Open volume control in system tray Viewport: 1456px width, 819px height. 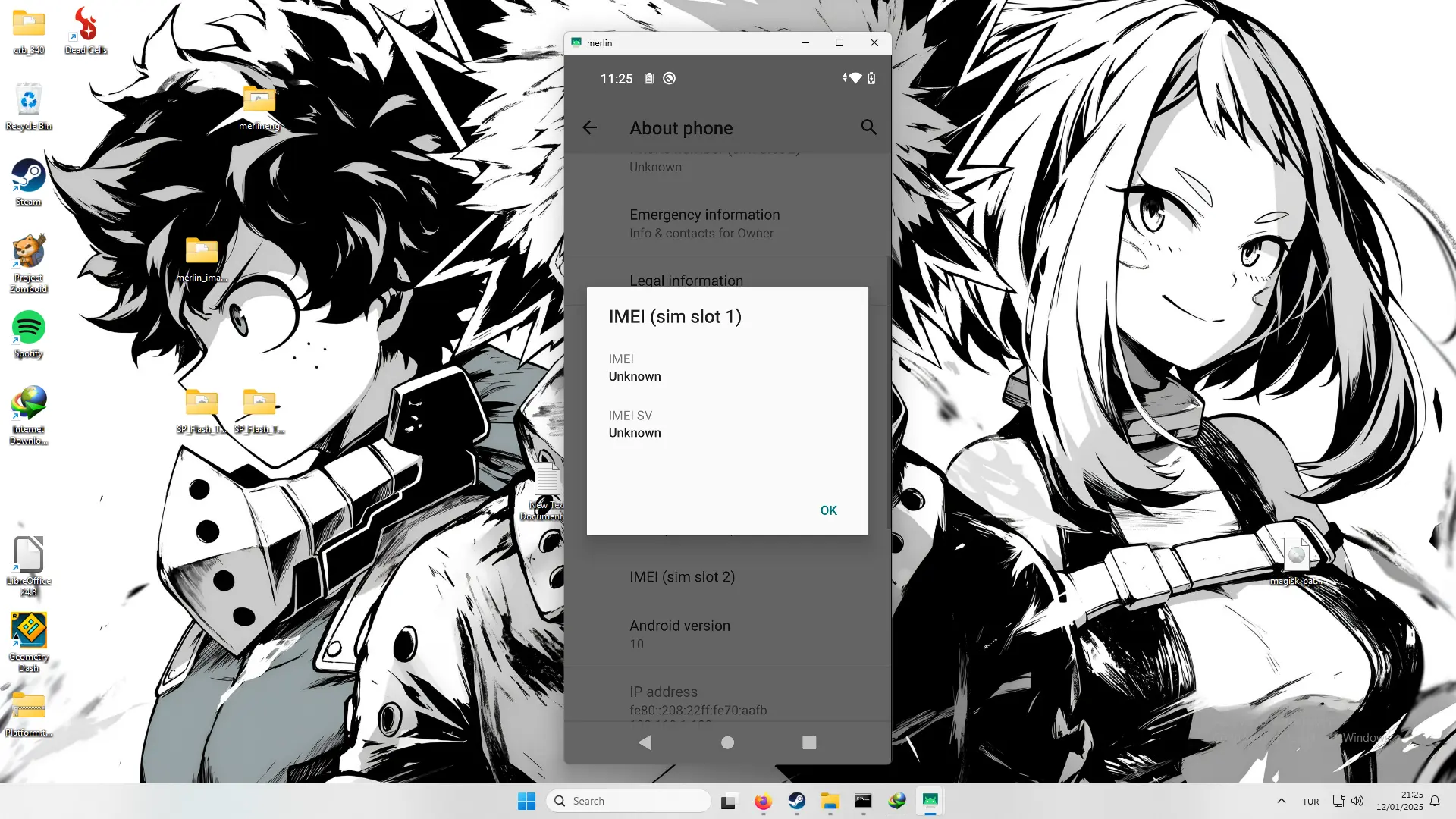tap(1357, 801)
